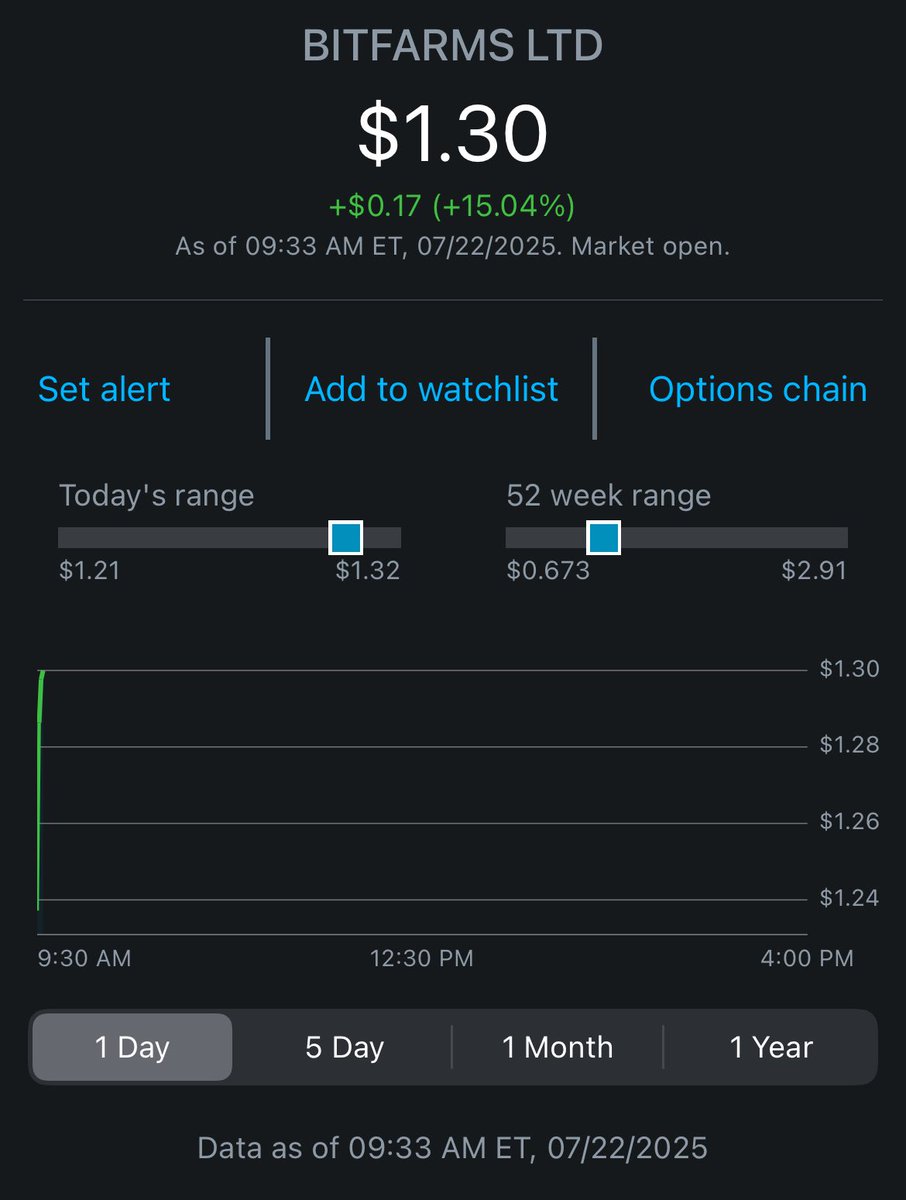Click the 12:30 PM time axis label
906x1200 pixels.
click(x=421, y=958)
